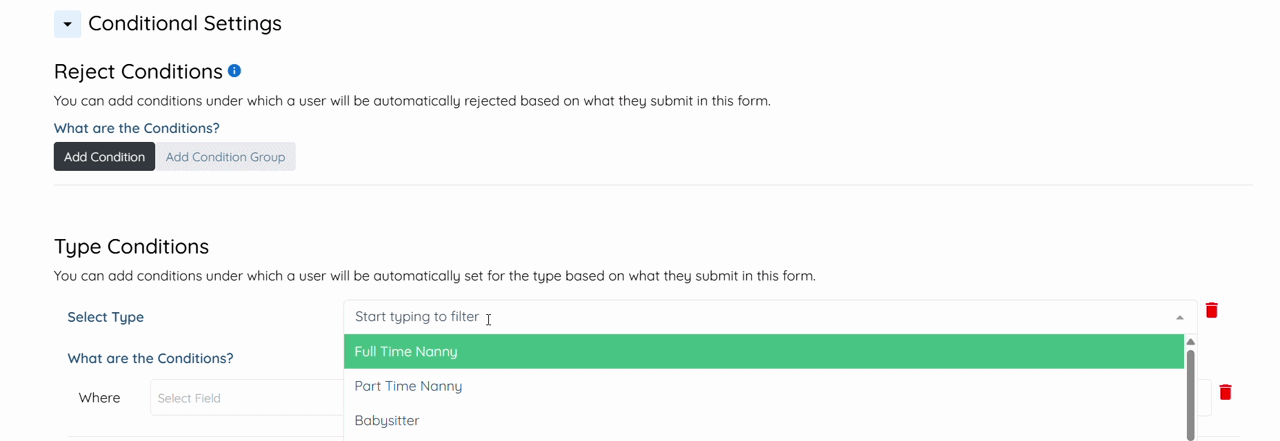
Task: Click the Reject Conditions heading text
Action: tap(138, 72)
